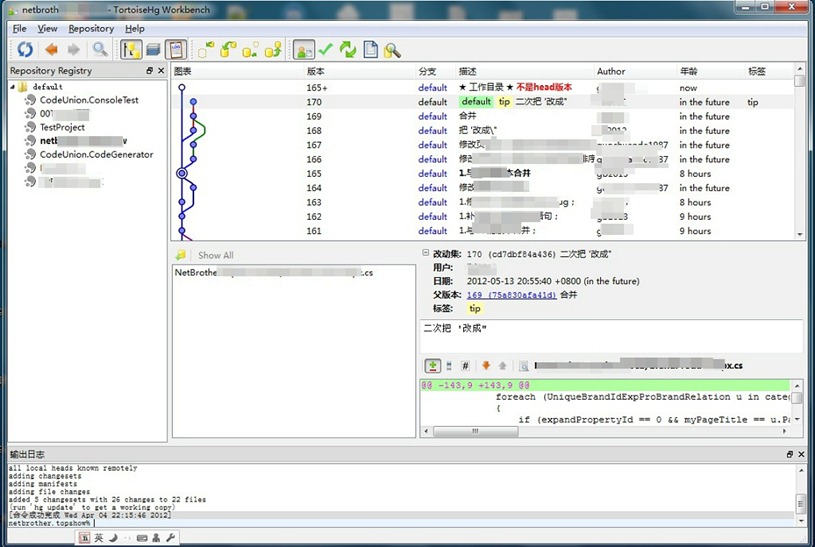Image resolution: width=815 pixels, height=547 pixels.
Task: Open Manifest view via document icon
Action: pos(370,49)
